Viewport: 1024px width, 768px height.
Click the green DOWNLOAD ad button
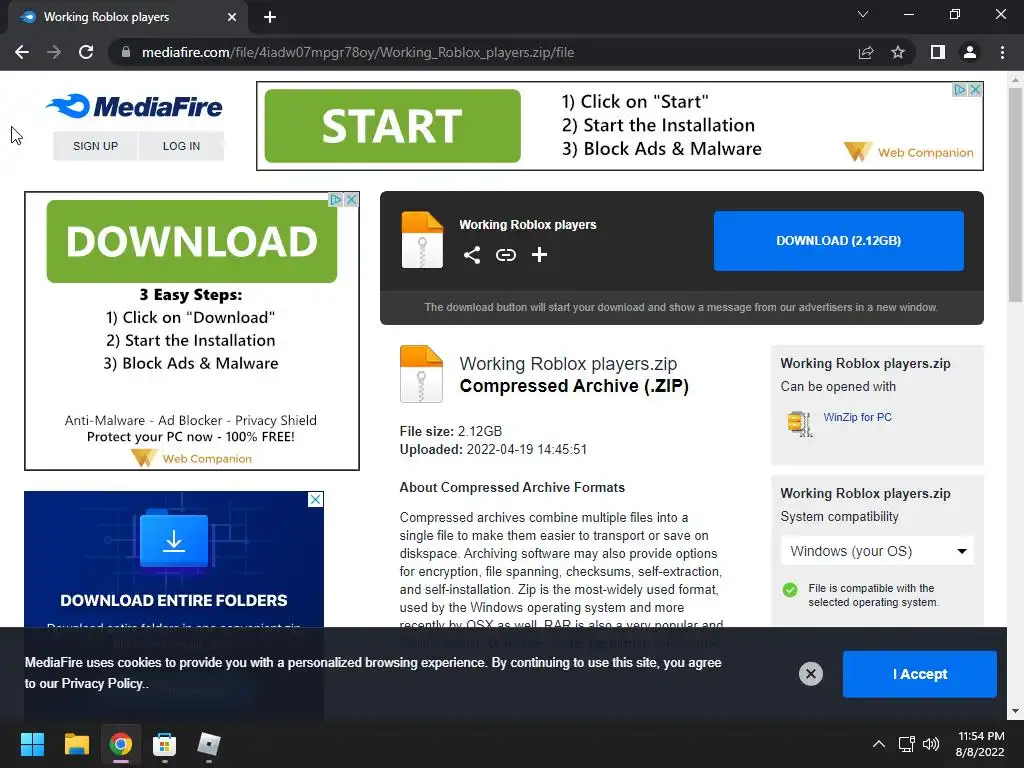pyautogui.click(x=192, y=241)
